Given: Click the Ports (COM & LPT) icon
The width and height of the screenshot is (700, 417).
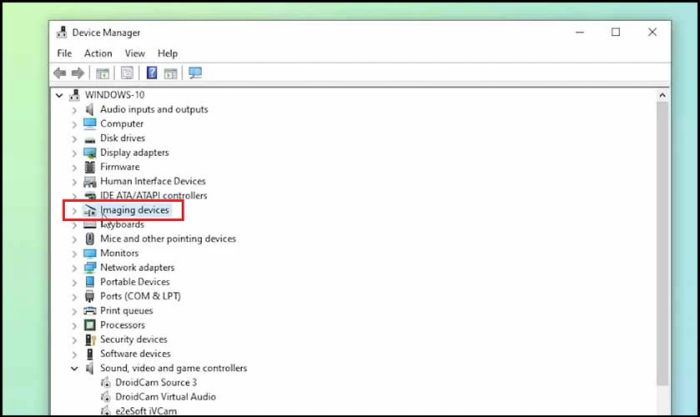Looking at the screenshot, I should (x=90, y=296).
